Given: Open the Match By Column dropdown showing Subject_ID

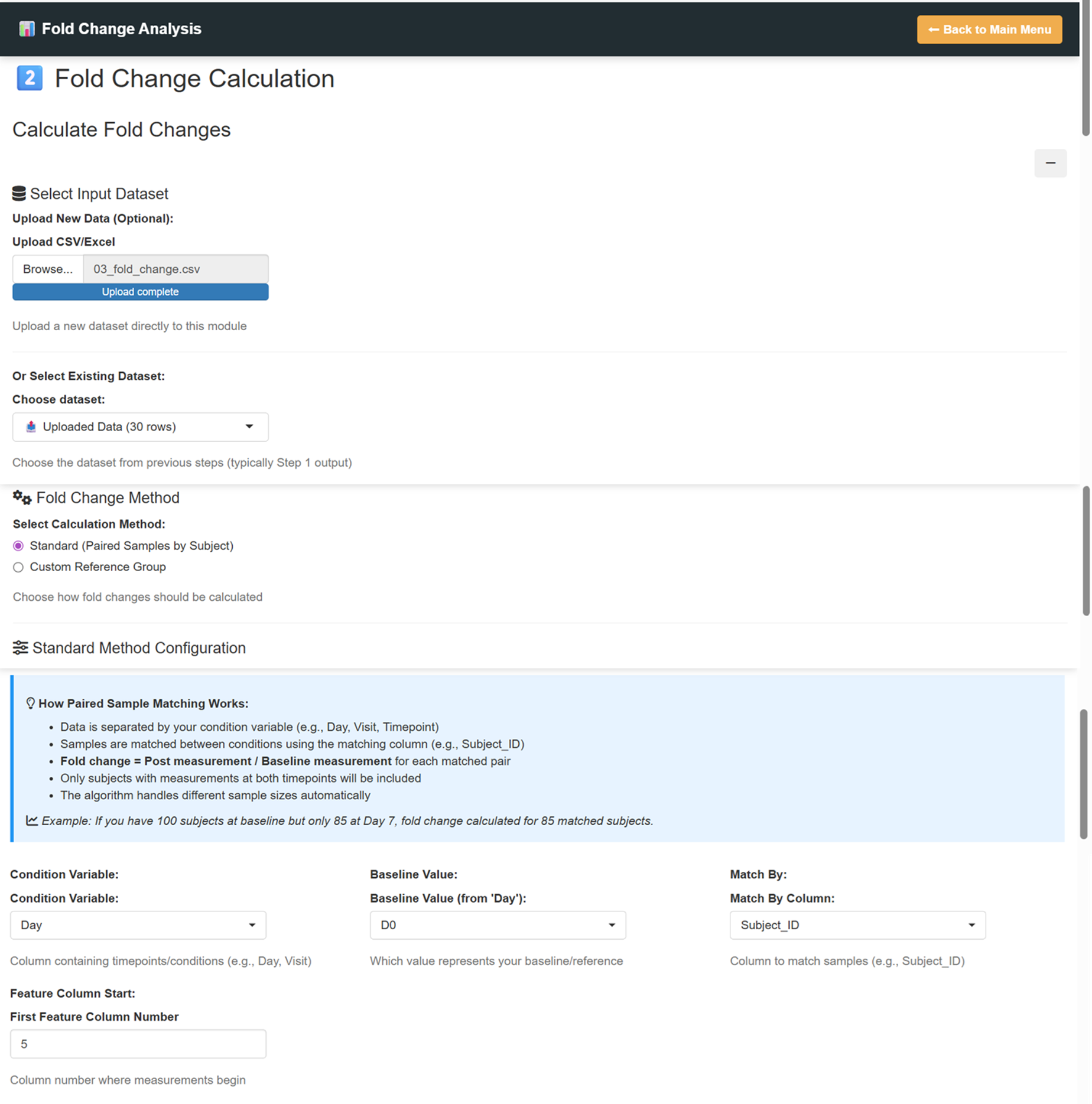Looking at the screenshot, I should (857, 925).
